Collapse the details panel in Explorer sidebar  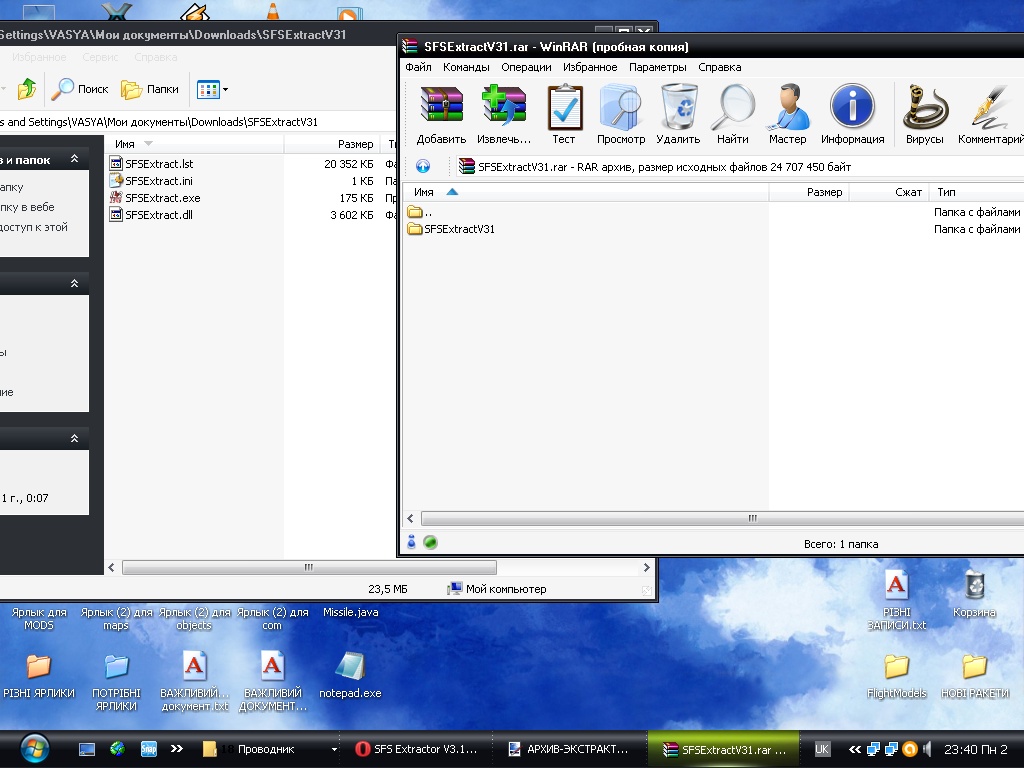pyautogui.click(x=74, y=438)
